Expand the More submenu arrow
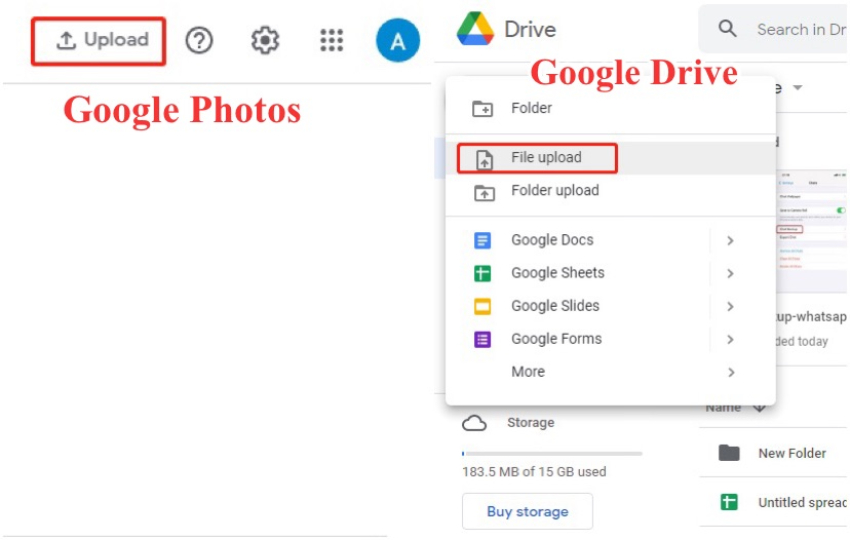Viewport: 850px width, 540px height. click(731, 372)
